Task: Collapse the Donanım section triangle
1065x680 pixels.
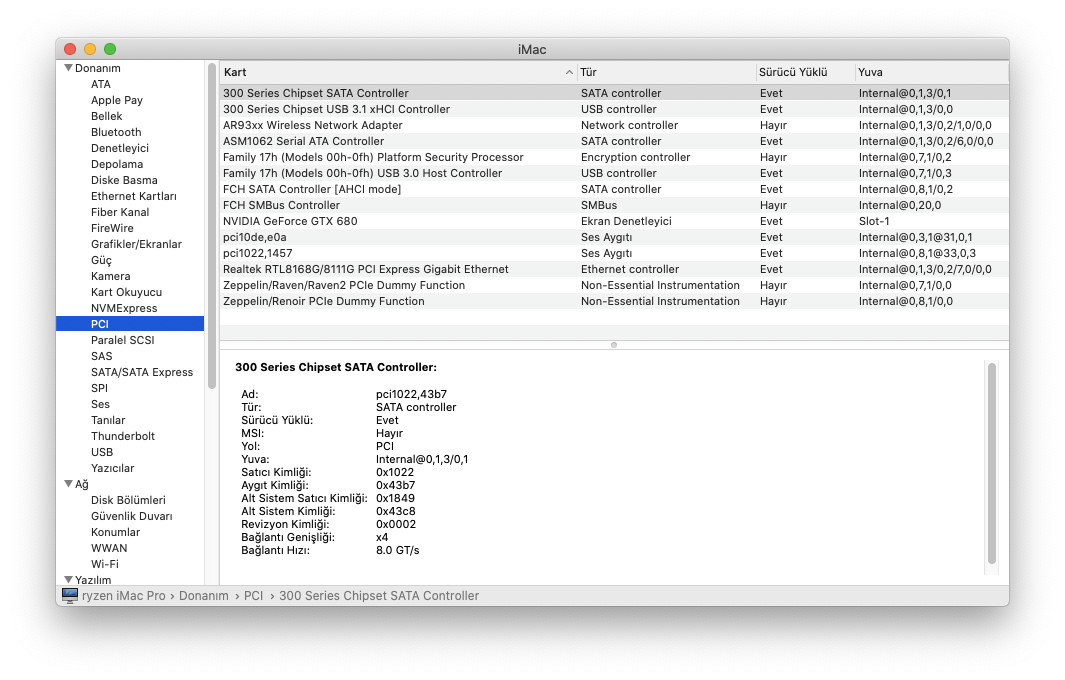Action: 68,68
